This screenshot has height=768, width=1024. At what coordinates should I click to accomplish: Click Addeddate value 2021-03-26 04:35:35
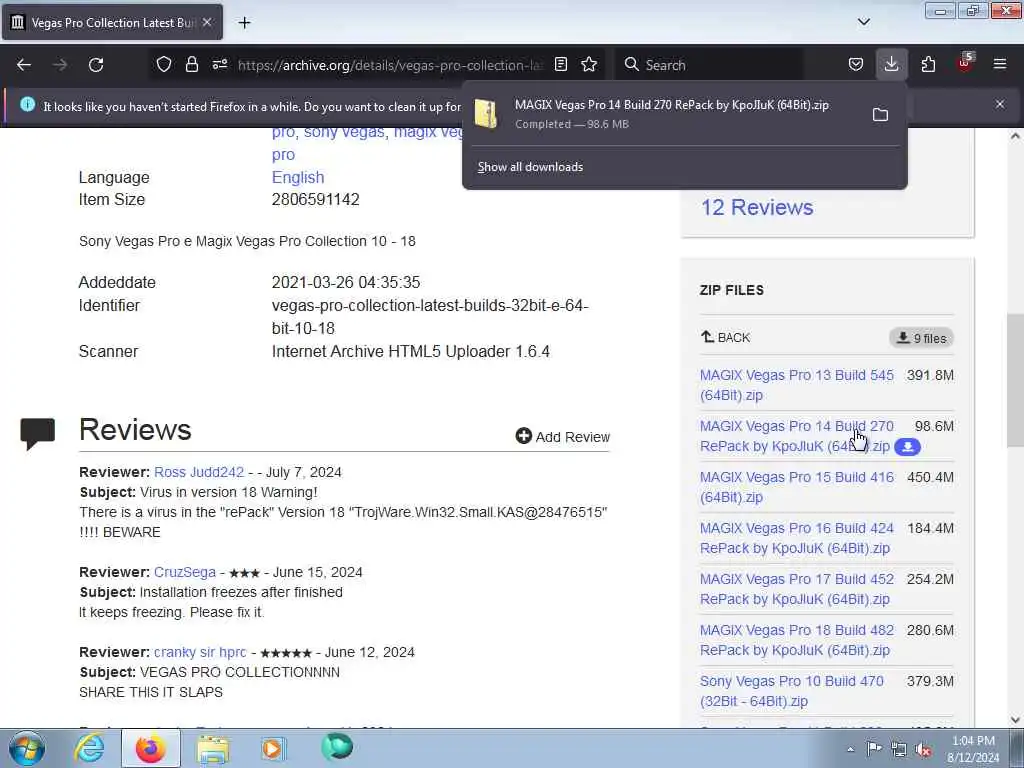point(346,283)
